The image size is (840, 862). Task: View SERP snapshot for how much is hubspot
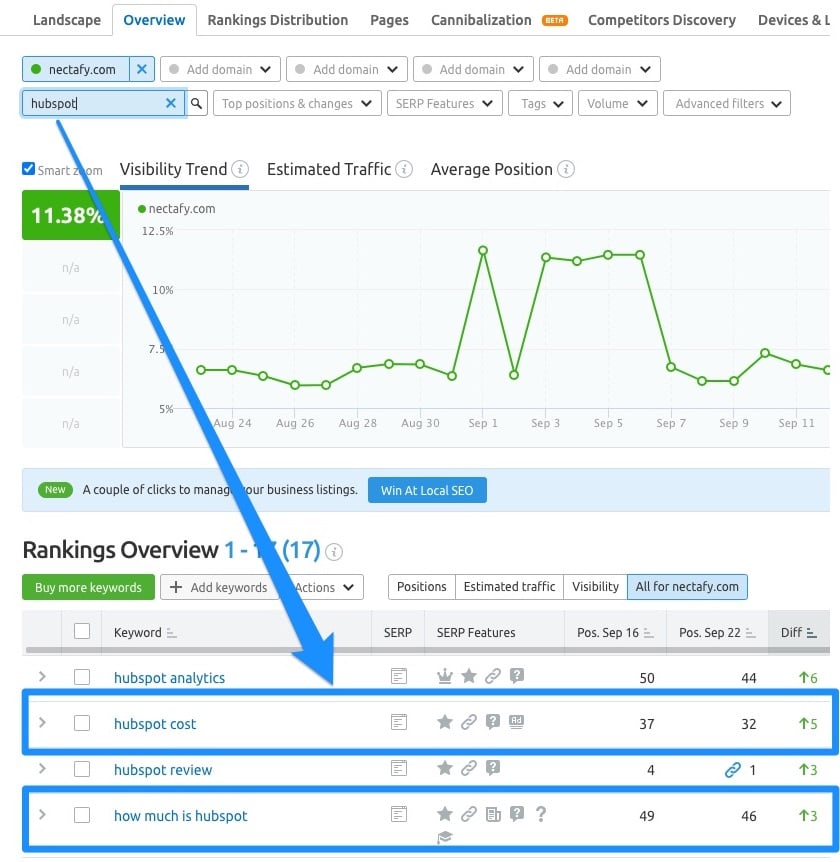[x=399, y=814]
